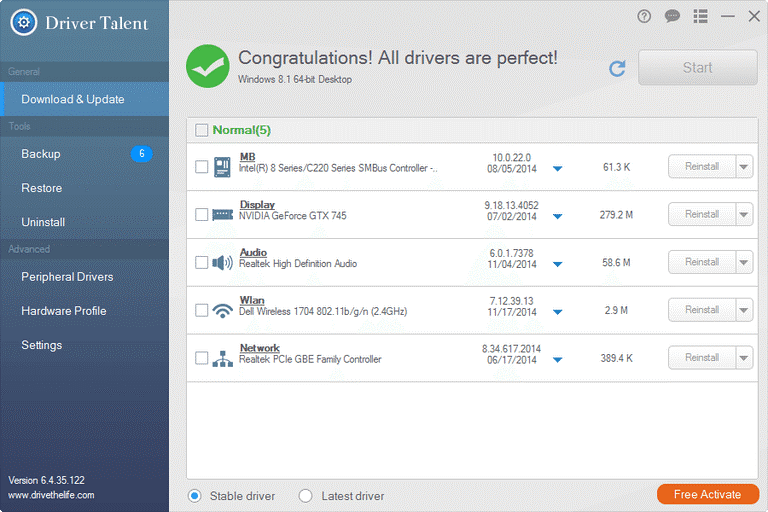Tick the Realtek High Definition Audio checkbox

point(201,263)
